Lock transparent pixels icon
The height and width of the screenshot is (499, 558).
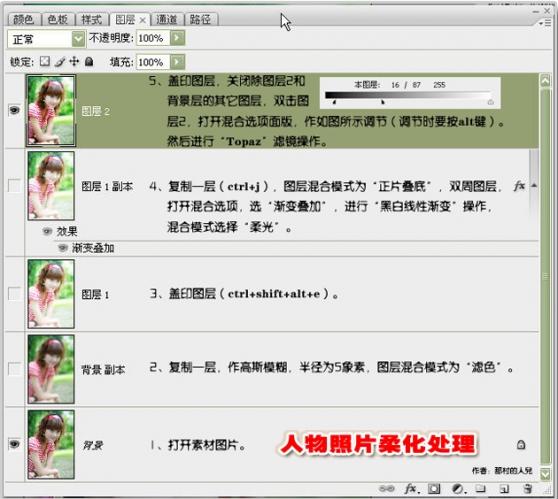(44, 61)
